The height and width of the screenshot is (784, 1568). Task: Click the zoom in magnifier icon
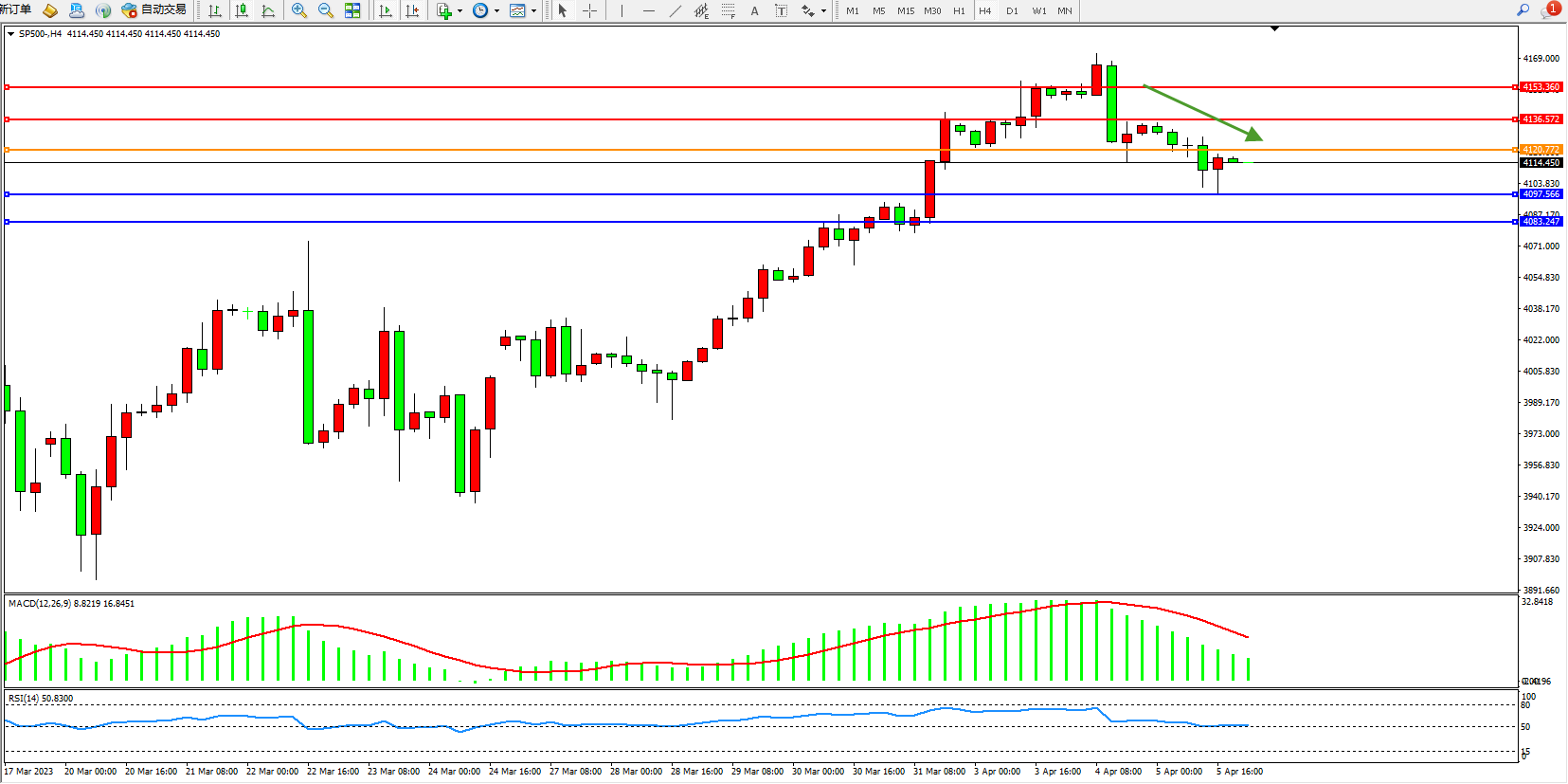pos(299,10)
